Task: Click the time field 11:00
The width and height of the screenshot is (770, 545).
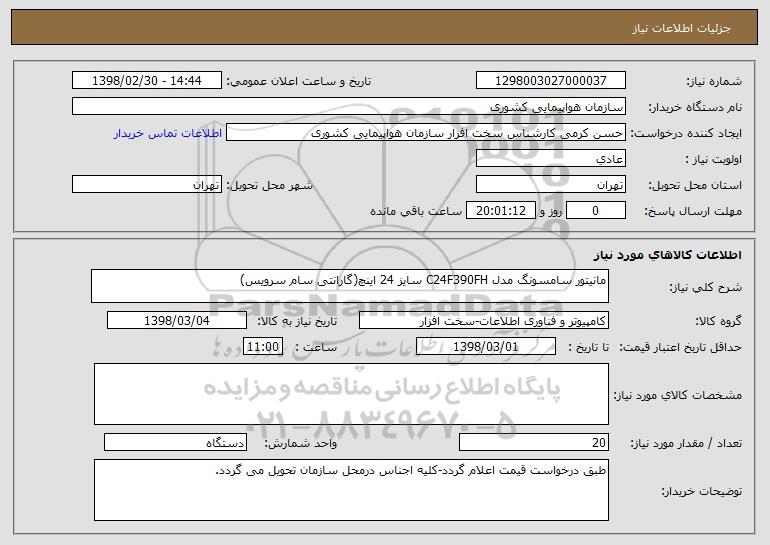Action: pos(263,347)
